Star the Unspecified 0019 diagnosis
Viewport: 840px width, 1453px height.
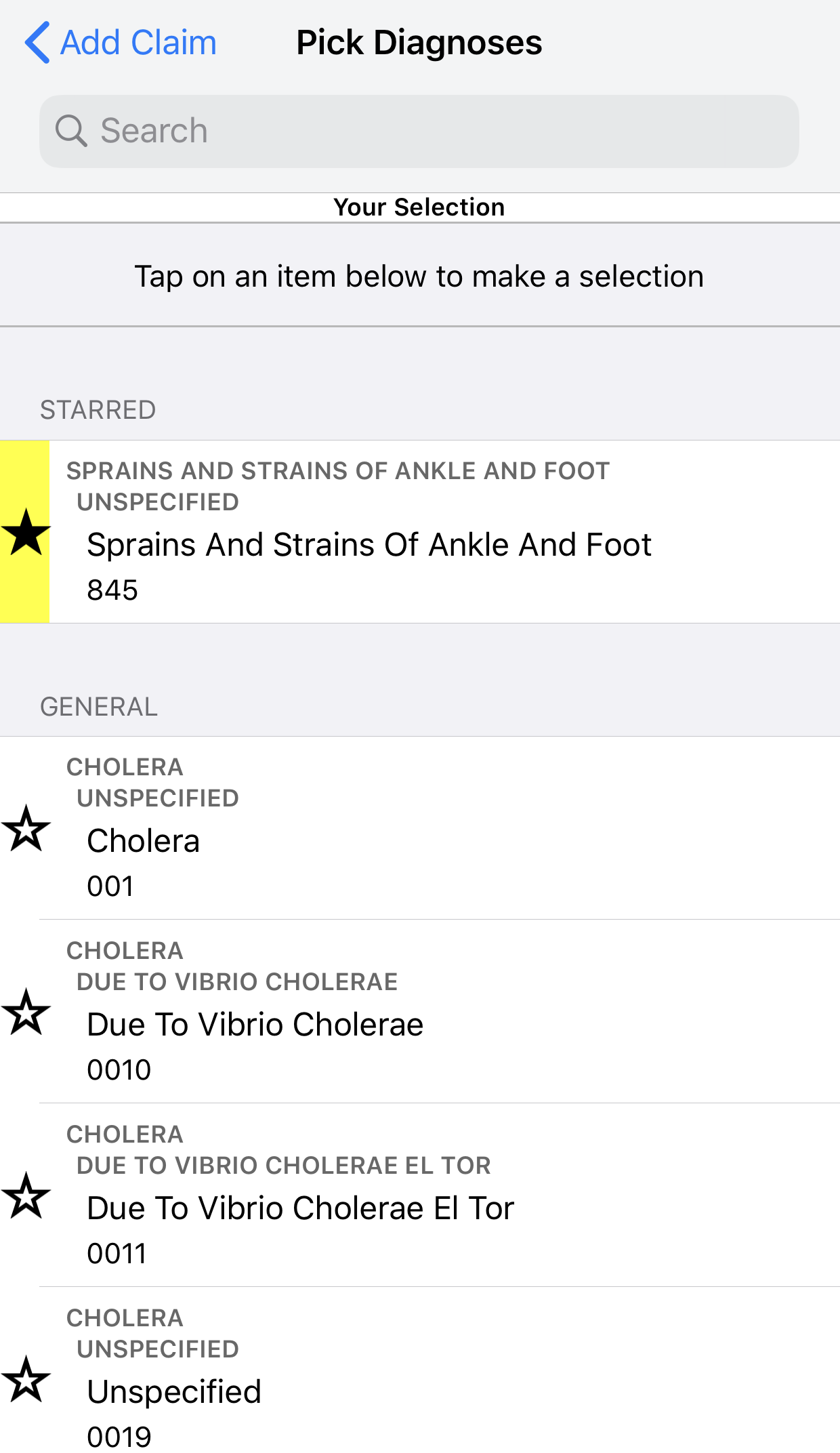pyautogui.click(x=26, y=1379)
